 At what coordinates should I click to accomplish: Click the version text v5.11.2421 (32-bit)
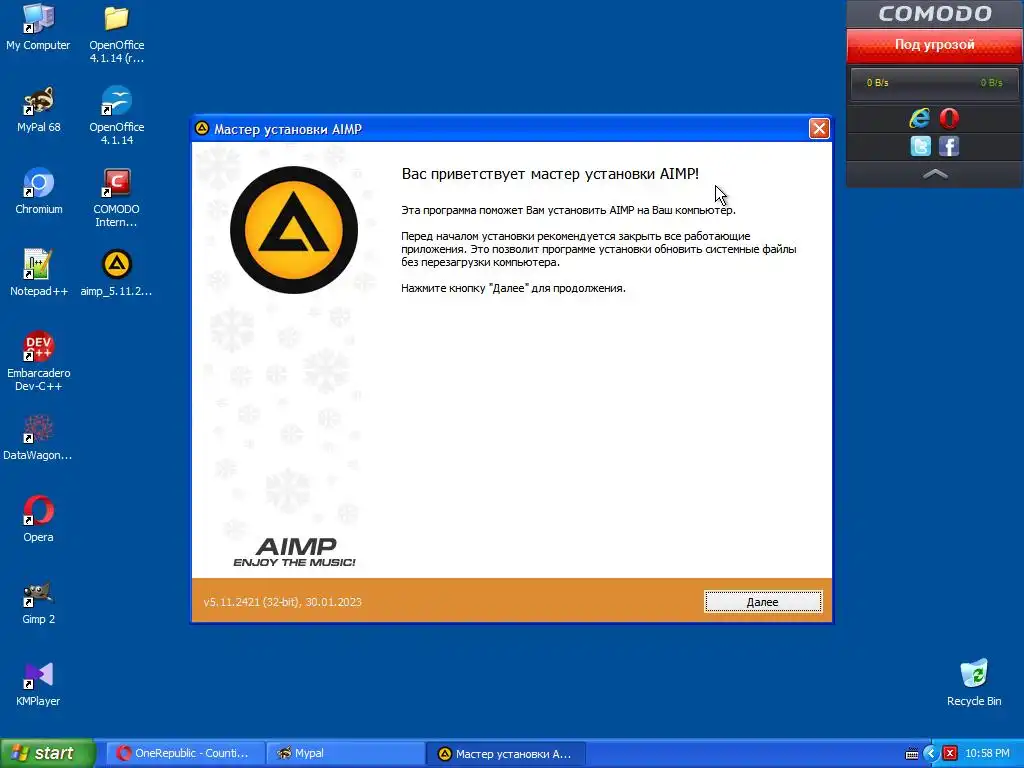coord(282,601)
